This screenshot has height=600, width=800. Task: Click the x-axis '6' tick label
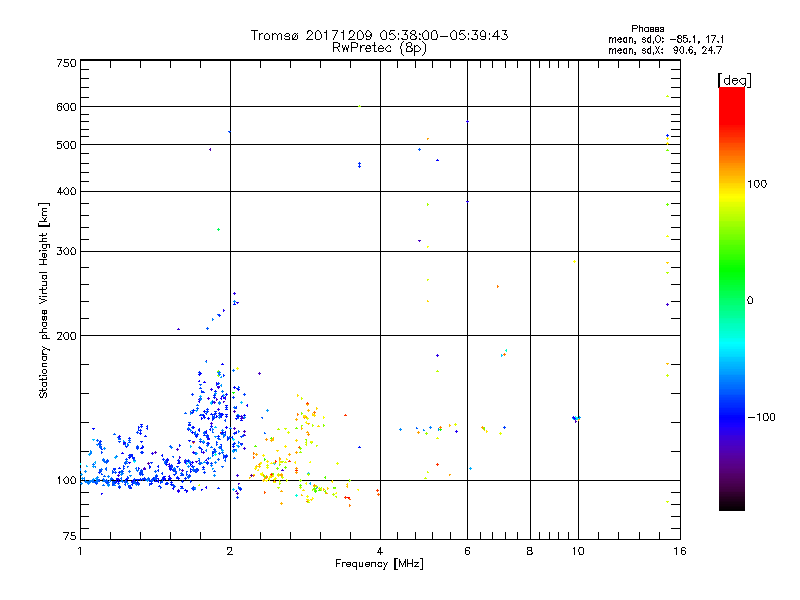467,551
